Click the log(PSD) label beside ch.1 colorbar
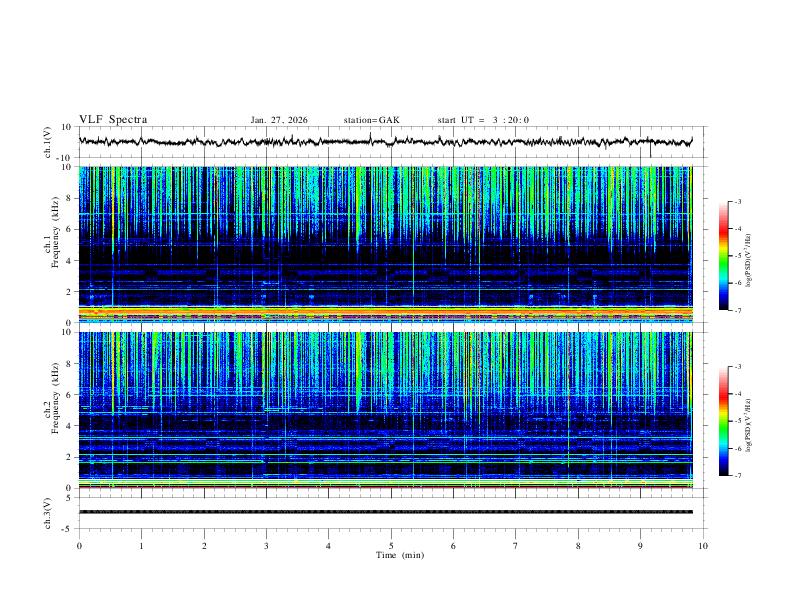 coord(748,260)
